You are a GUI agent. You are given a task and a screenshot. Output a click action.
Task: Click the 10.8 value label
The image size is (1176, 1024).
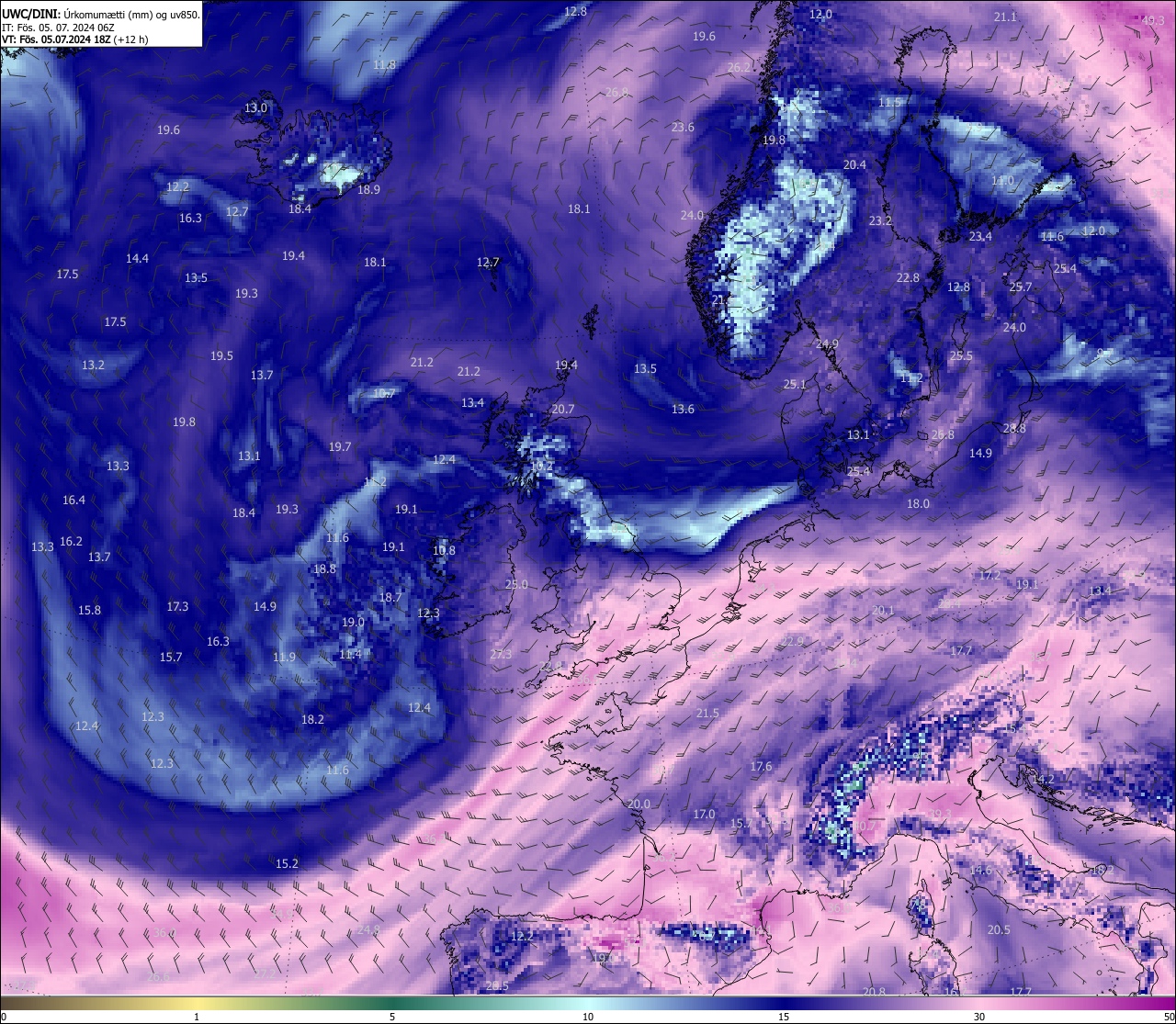(x=444, y=551)
